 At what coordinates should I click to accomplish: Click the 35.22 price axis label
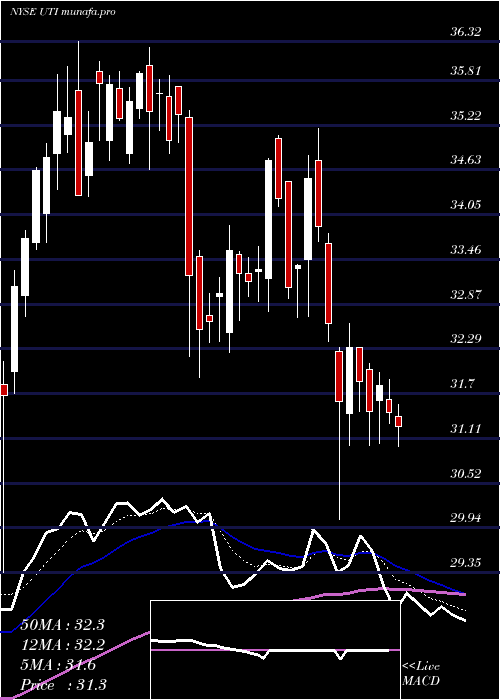pos(466,116)
